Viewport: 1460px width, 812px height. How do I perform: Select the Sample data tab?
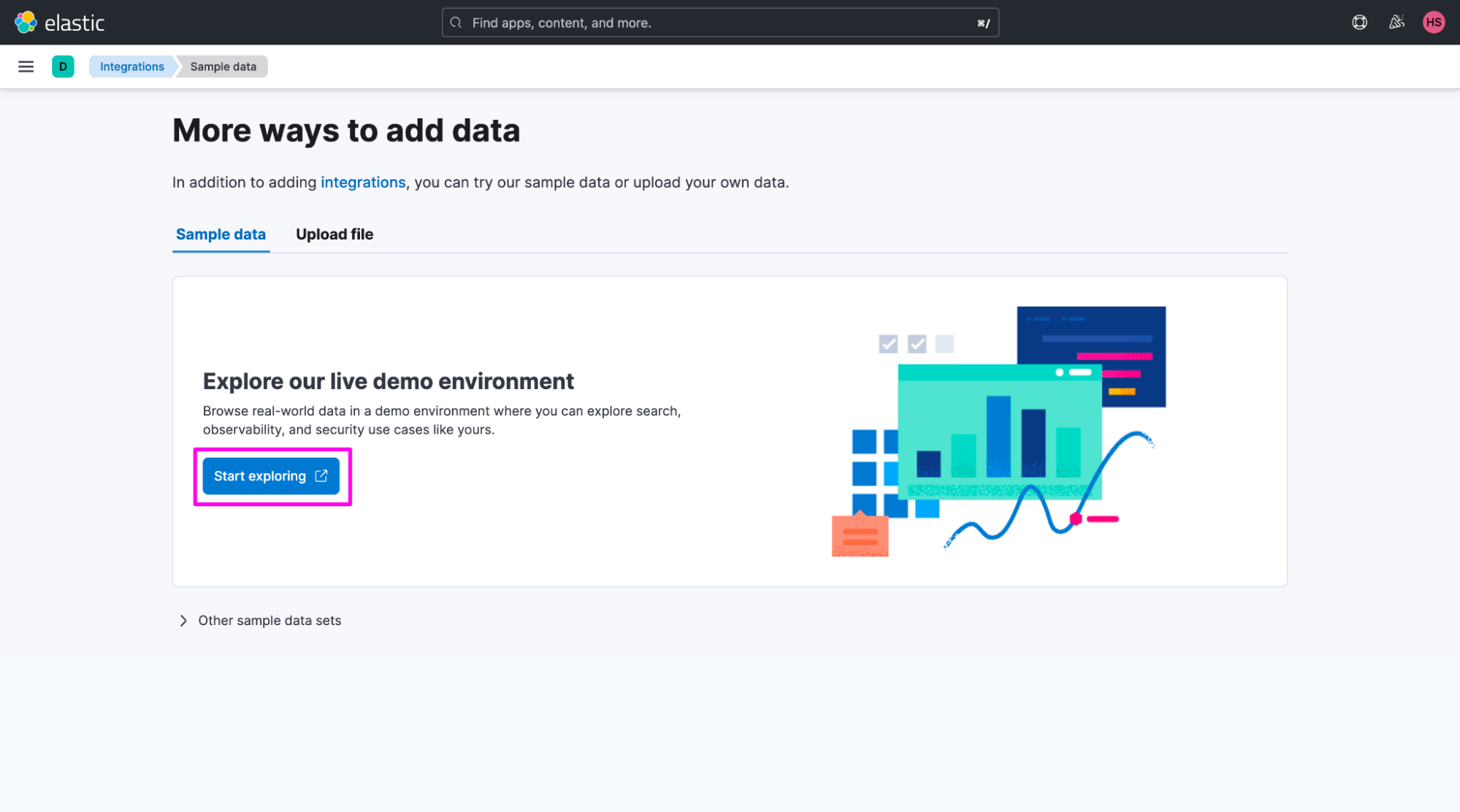(220, 233)
